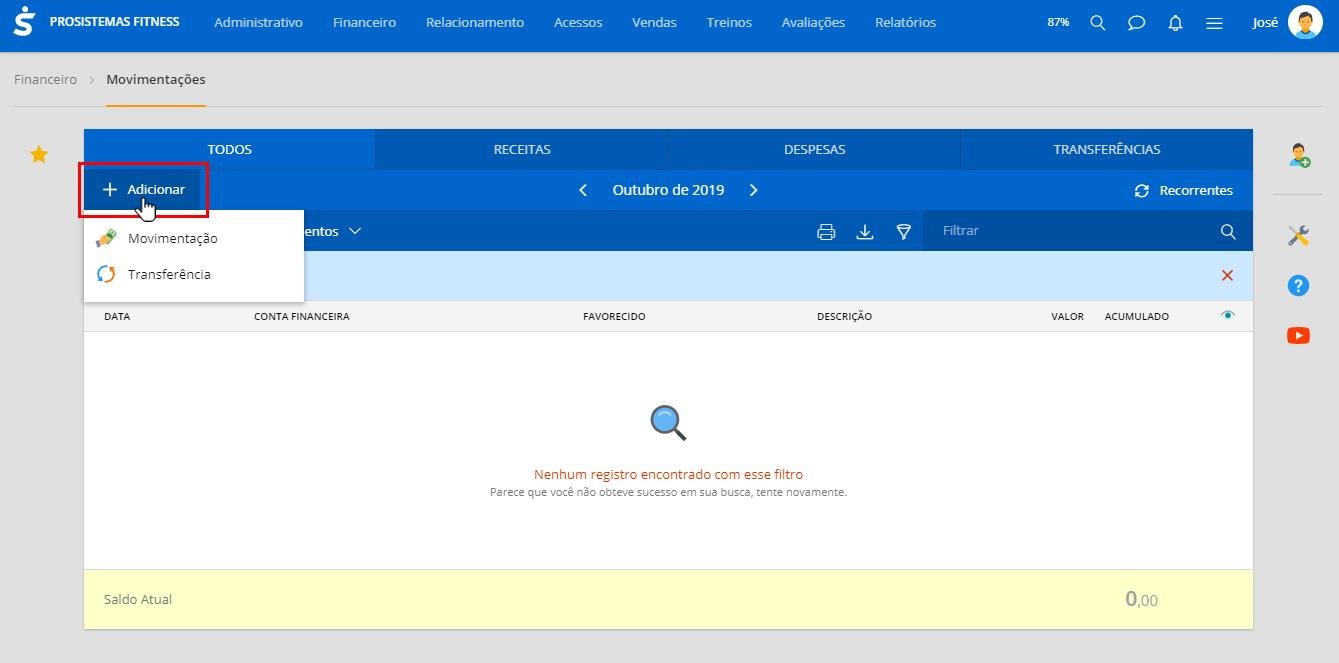The image size is (1339, 663).
Task: Click the Adicionar button
Action: click(x=143, y=190)
